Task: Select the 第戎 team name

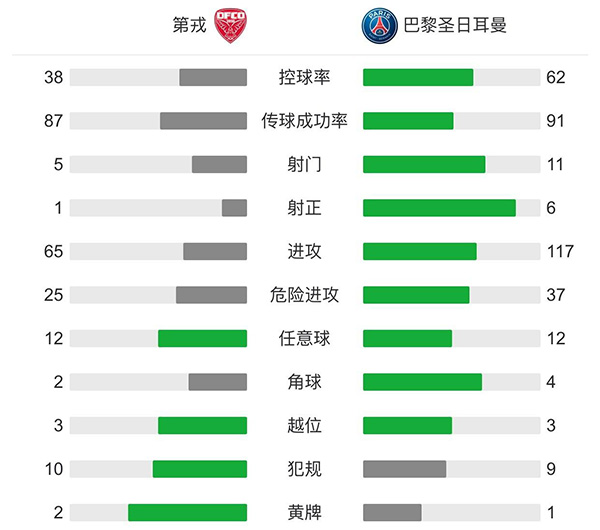Action: click(x=189, y=25)
